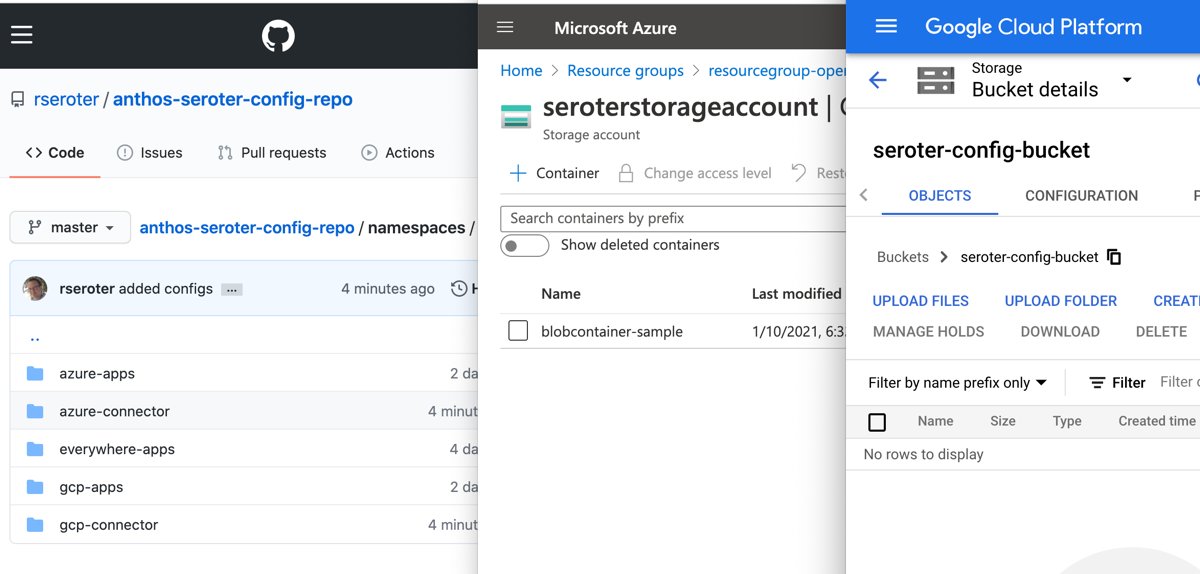This screenshot has width=1200, height=574.
Task: Open Resource groups breadcrumb in Azure
Action: click(x=625, y=71)
